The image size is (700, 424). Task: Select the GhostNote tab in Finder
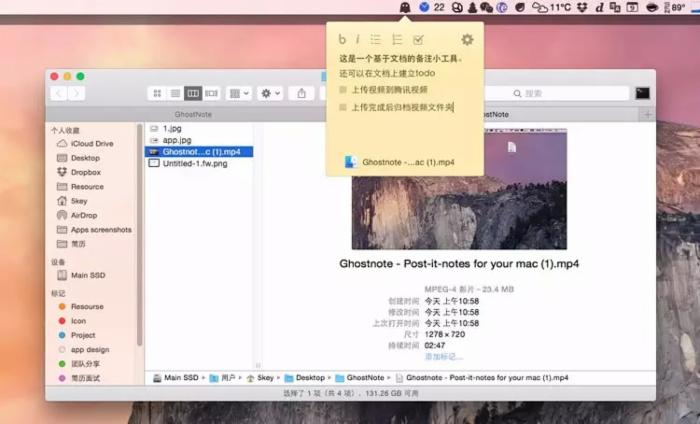193,114
